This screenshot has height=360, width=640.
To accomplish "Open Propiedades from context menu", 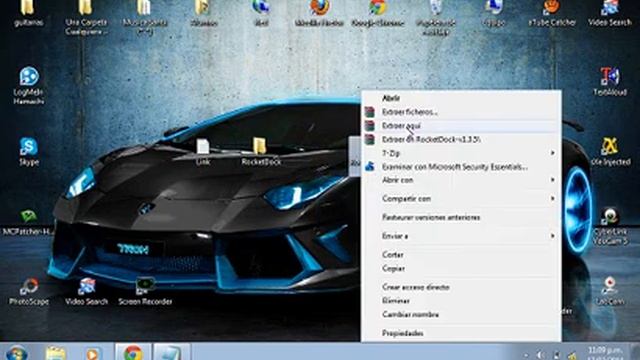I will tap(461, 333).
